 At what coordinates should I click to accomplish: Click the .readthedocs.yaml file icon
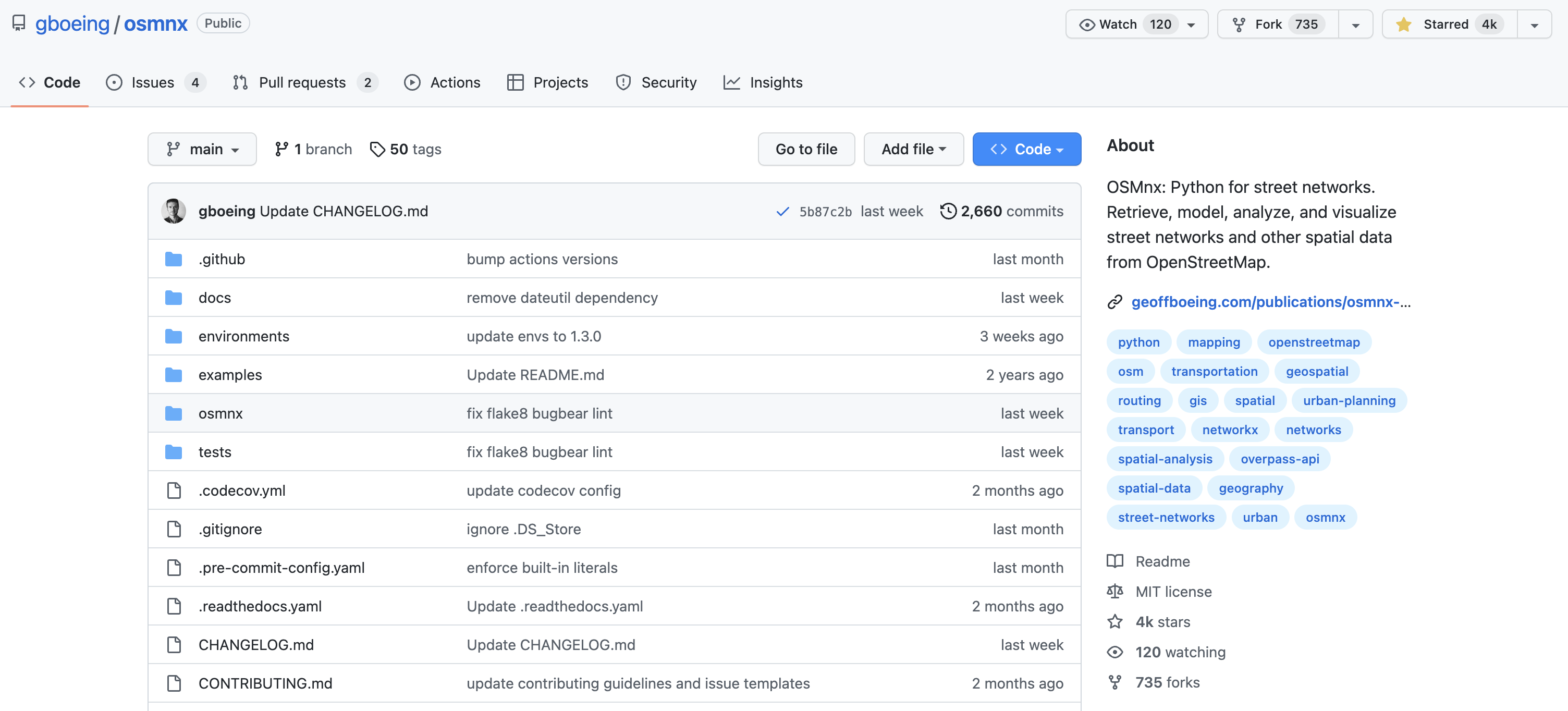(174, 606)
